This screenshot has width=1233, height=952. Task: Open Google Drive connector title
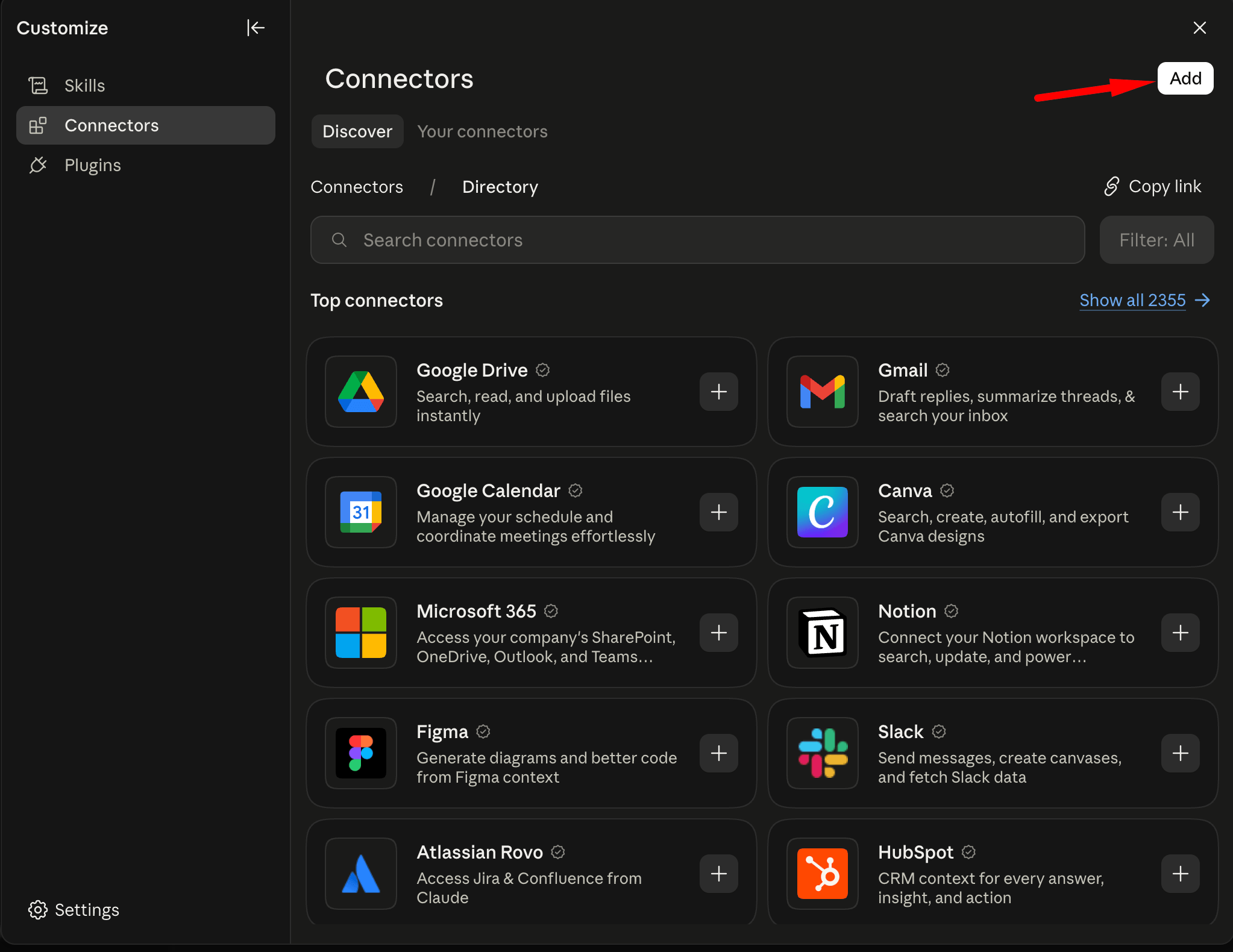click(x=472, y=370)
